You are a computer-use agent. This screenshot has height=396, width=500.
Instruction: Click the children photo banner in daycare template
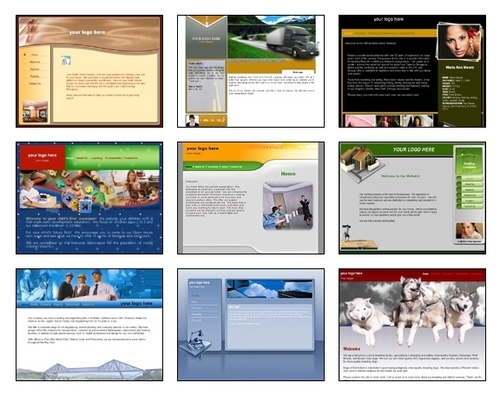click(89, 190)
